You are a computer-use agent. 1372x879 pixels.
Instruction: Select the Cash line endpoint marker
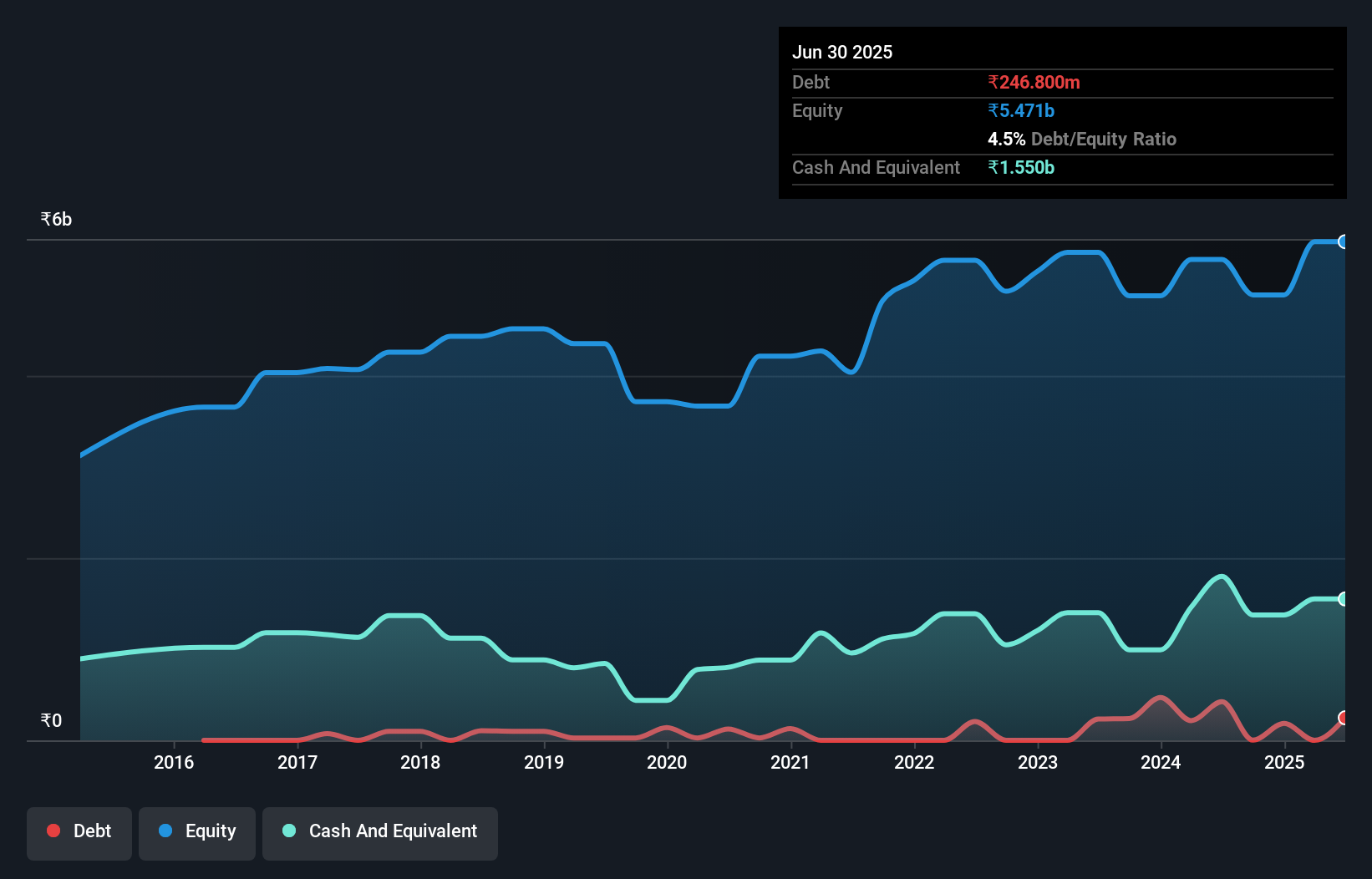[x=1343, y=599]
